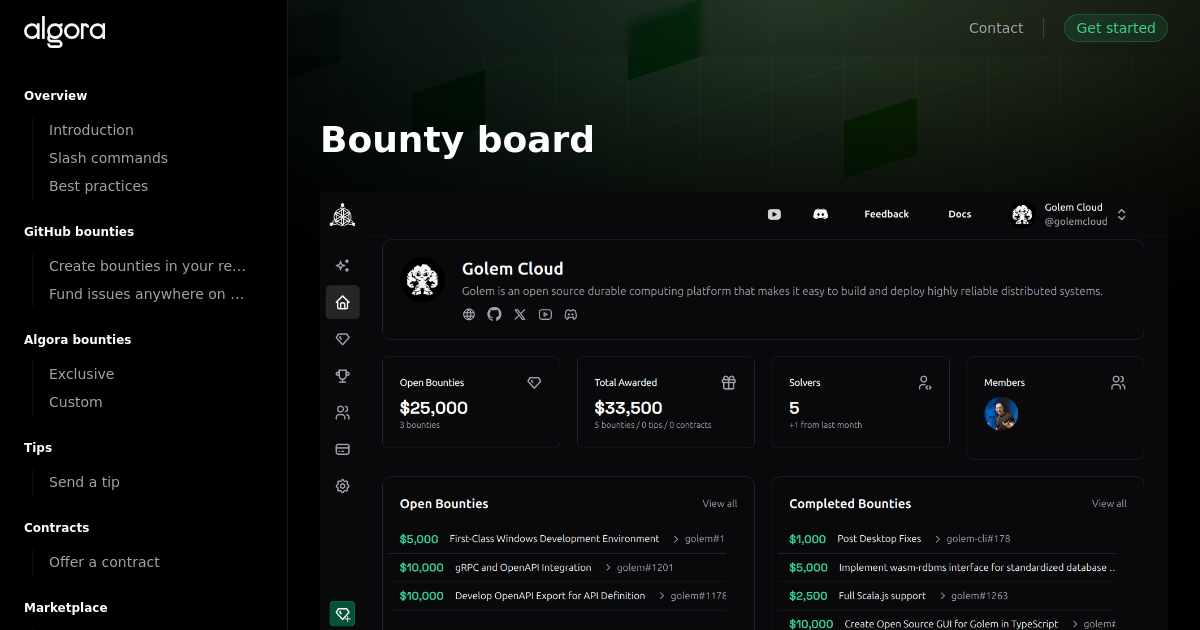Open settings via the gear icon in sidebar
Viewport: 1200px width, 630px height.
point(342,485)
